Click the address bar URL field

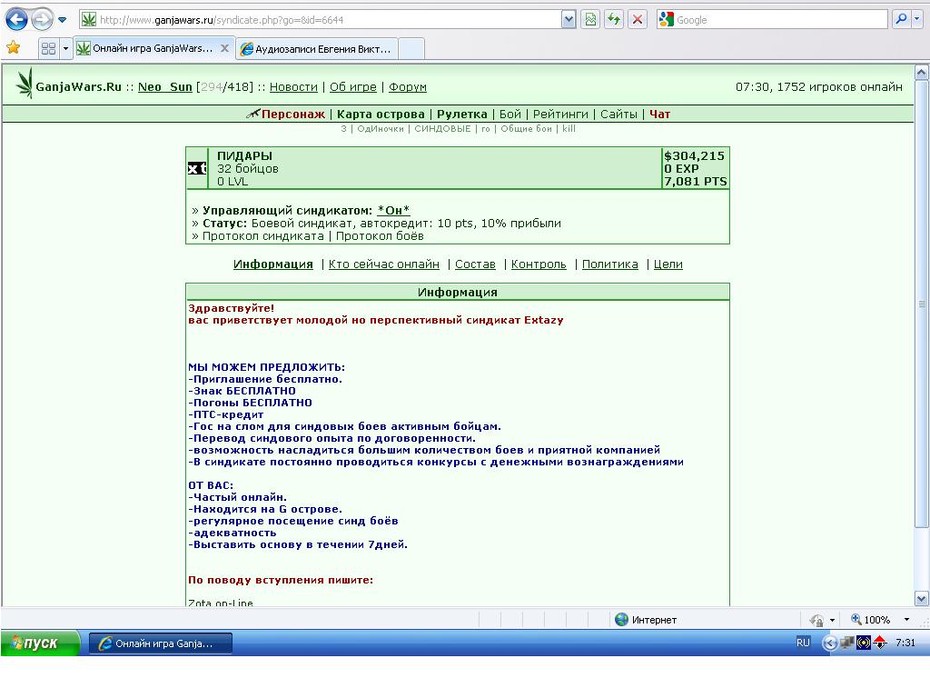tap(320, 20)
